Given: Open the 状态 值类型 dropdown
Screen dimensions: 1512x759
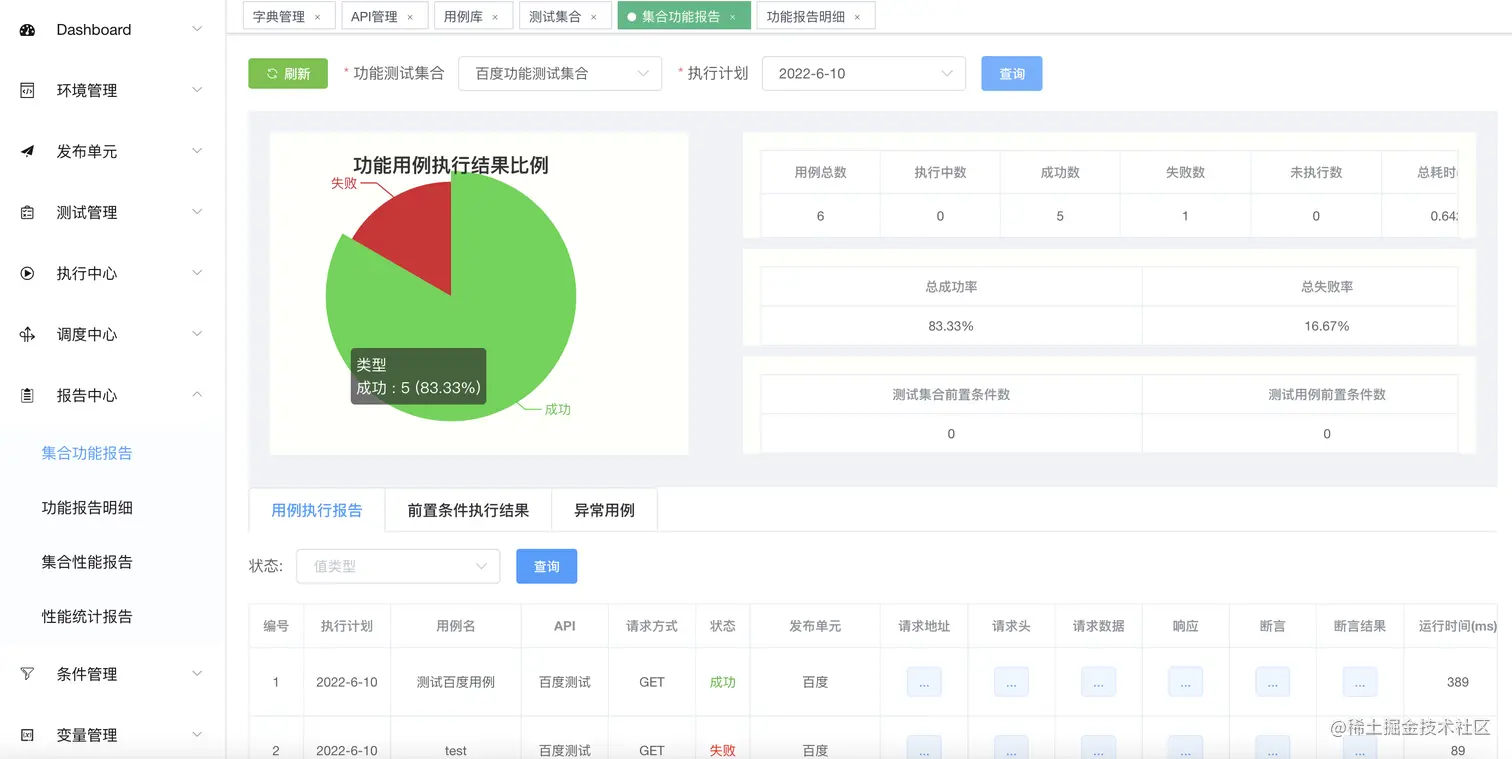Looking at the screenshot, I should coord(398,566).
